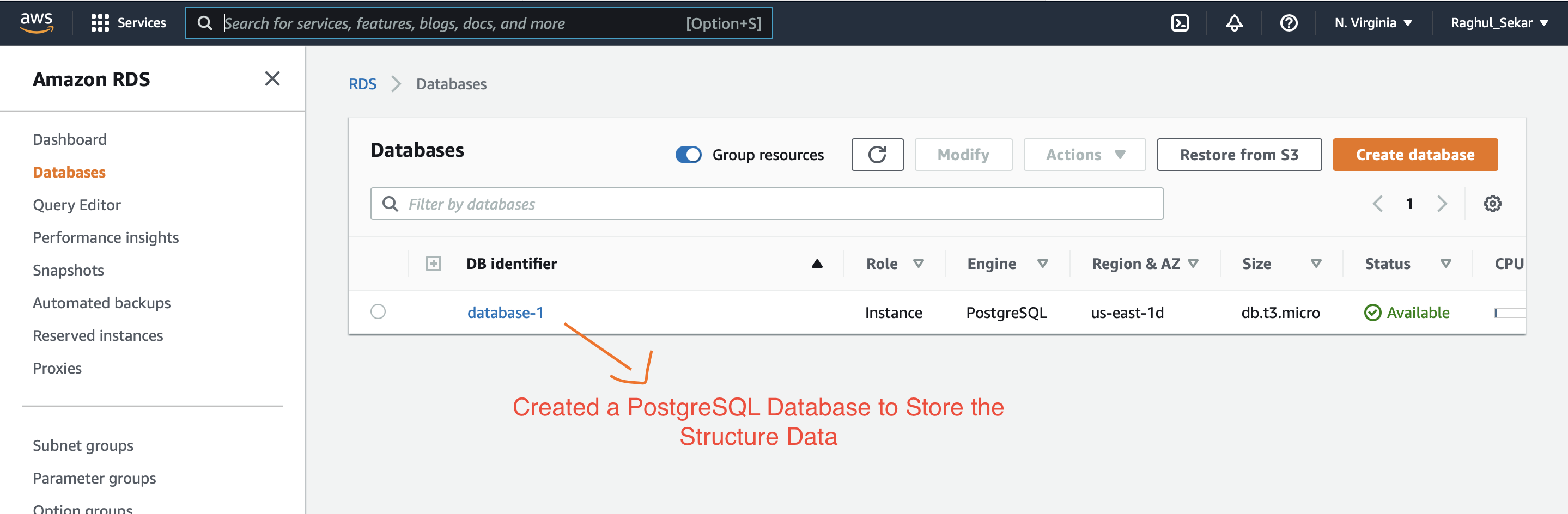Screen dimensions: 1568x514
Task: Open AWS CloudShell from the top bar
Action: [1180, 22]
